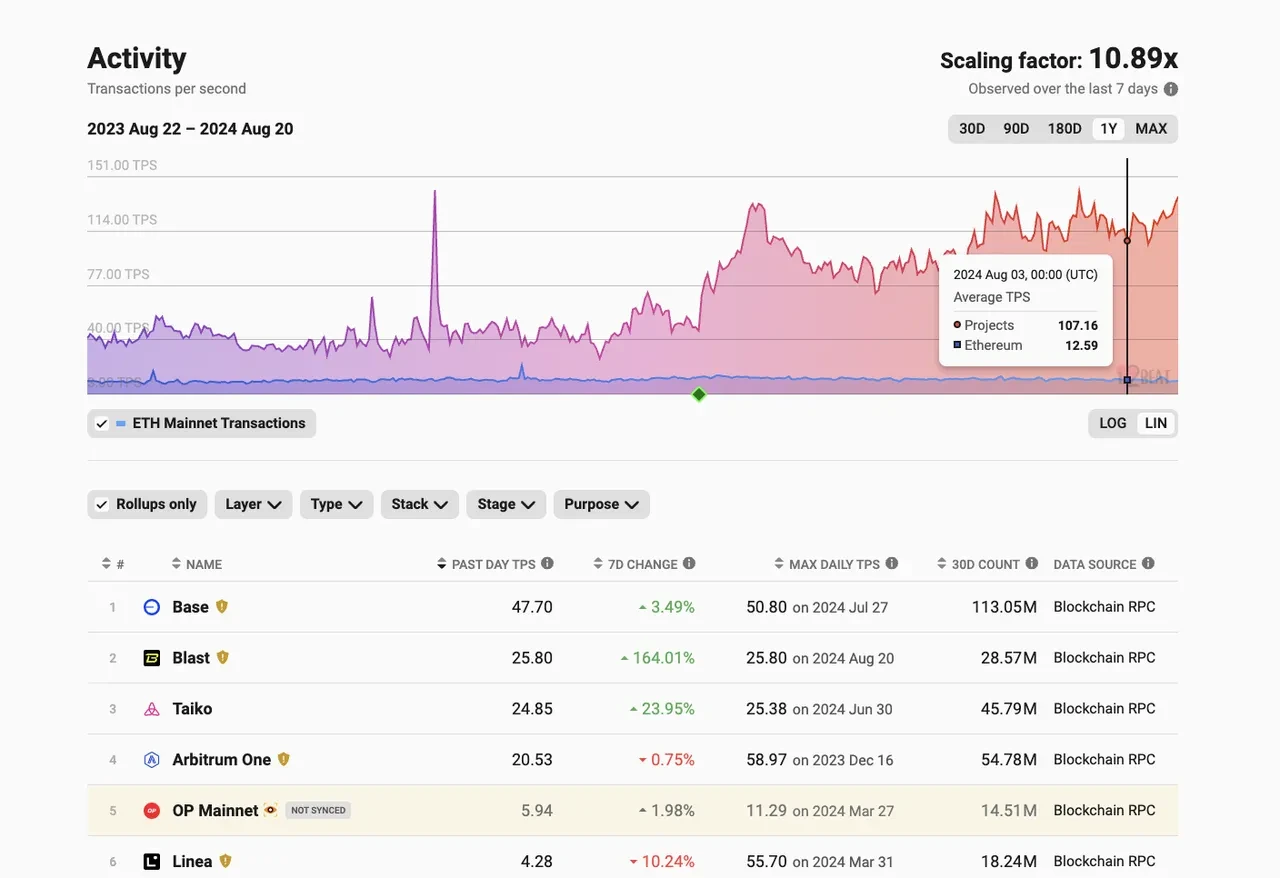The width and height of the screenshot is (1280, 878).
Task: Select the Taiko logo icon
Action: [x=152, y=709]
